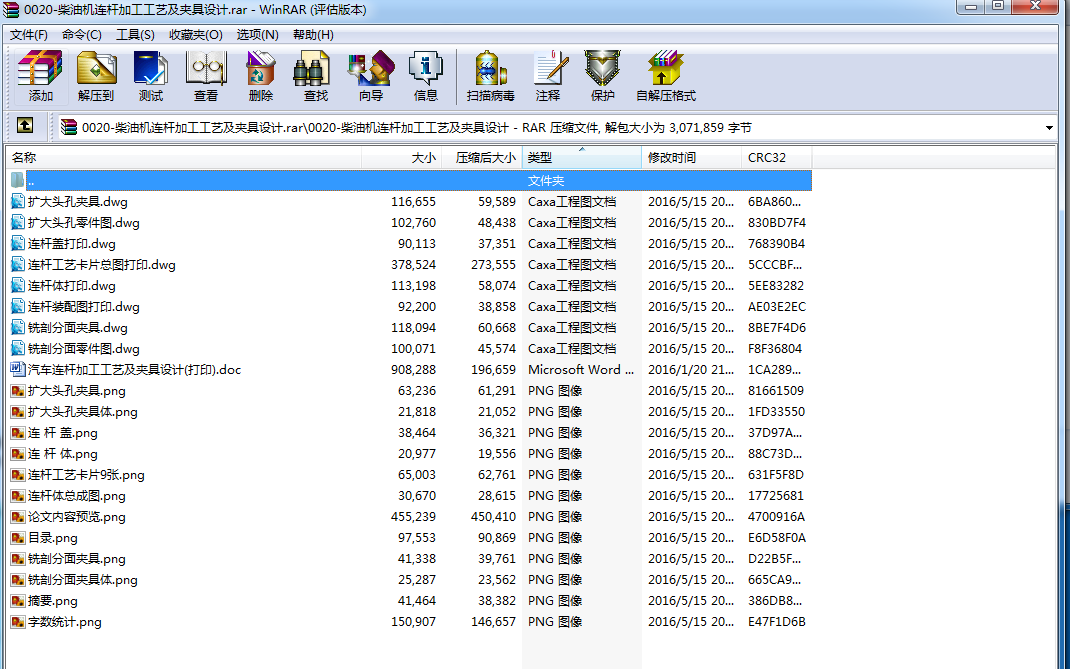The width and height of the screenshot is (1070, 669).
Task: Click icon of 摘要.png file
Action: pyautogui.click(x=18, y=601)
